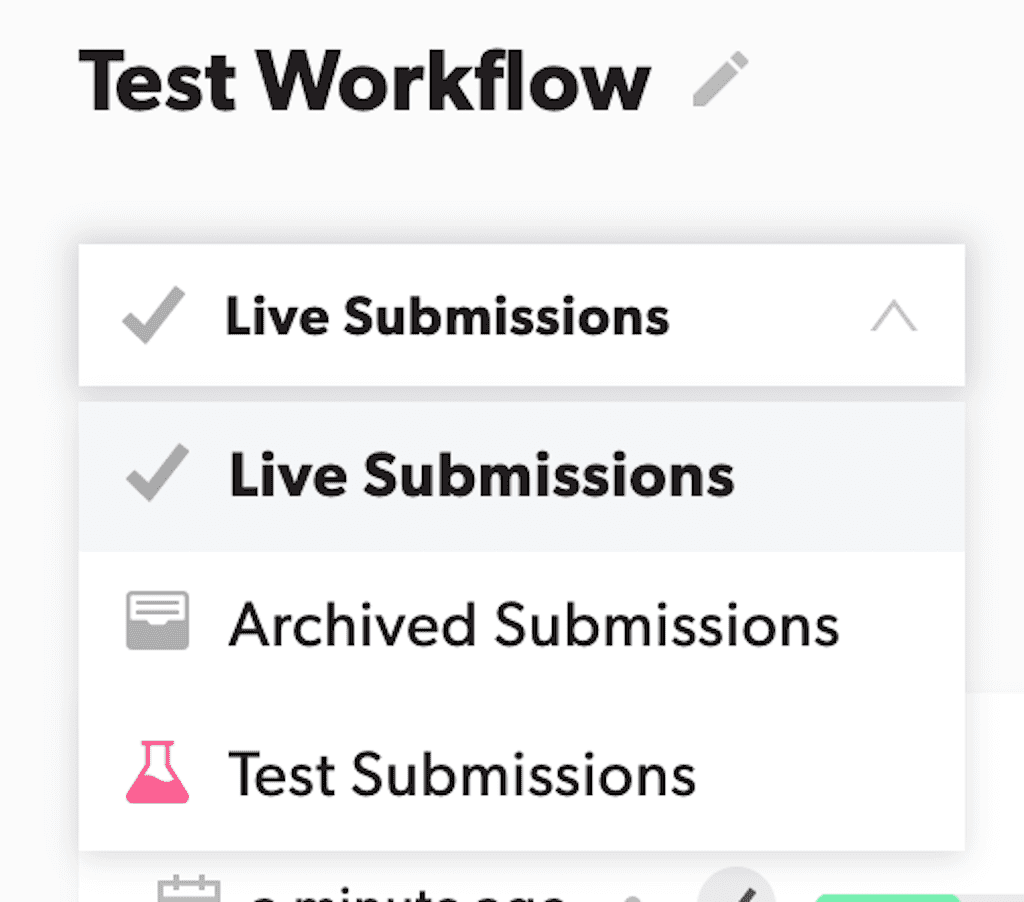
Task: Click the calendar icon below the dropdown
Action: [x=189, y=889]
